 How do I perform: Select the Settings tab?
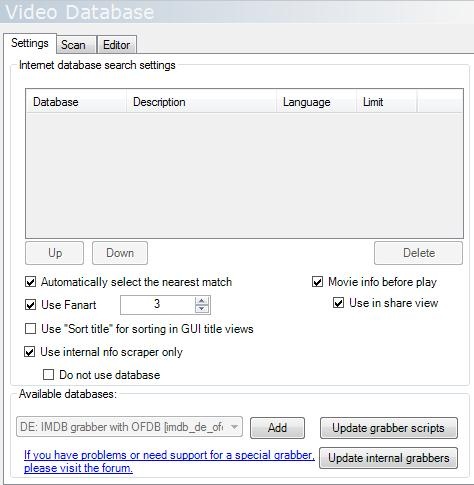click(30, 43)
